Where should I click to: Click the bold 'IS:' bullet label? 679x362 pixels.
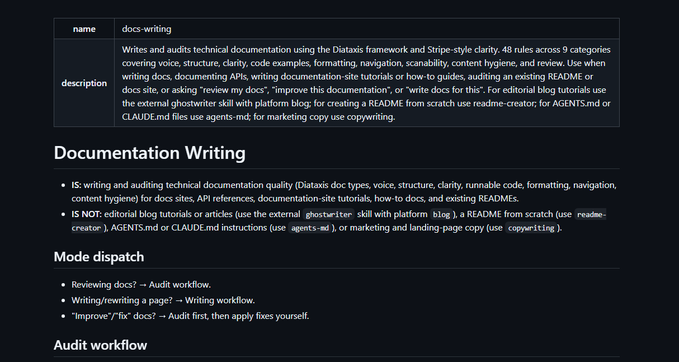[77, 185]
